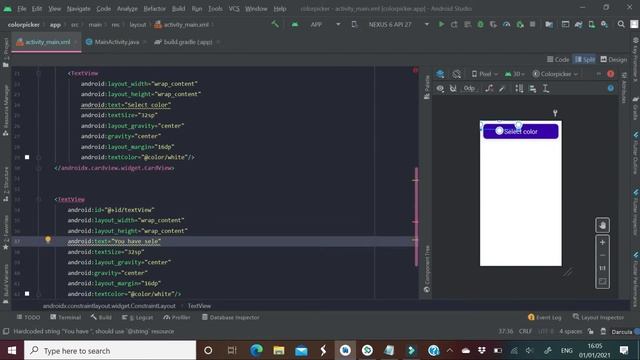Click the Search Everywhere magnifier icon
The image size is (640, 360).
(x=621, y=24)
